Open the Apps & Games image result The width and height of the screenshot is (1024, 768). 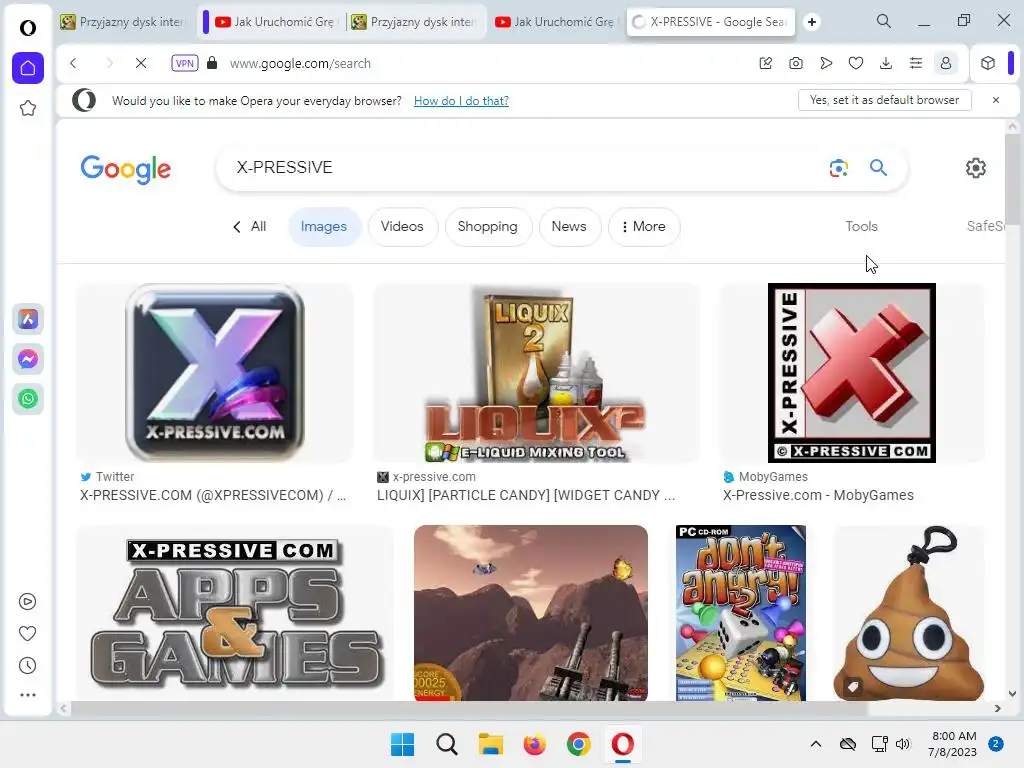pyautogui.click(x=235, y=613)
